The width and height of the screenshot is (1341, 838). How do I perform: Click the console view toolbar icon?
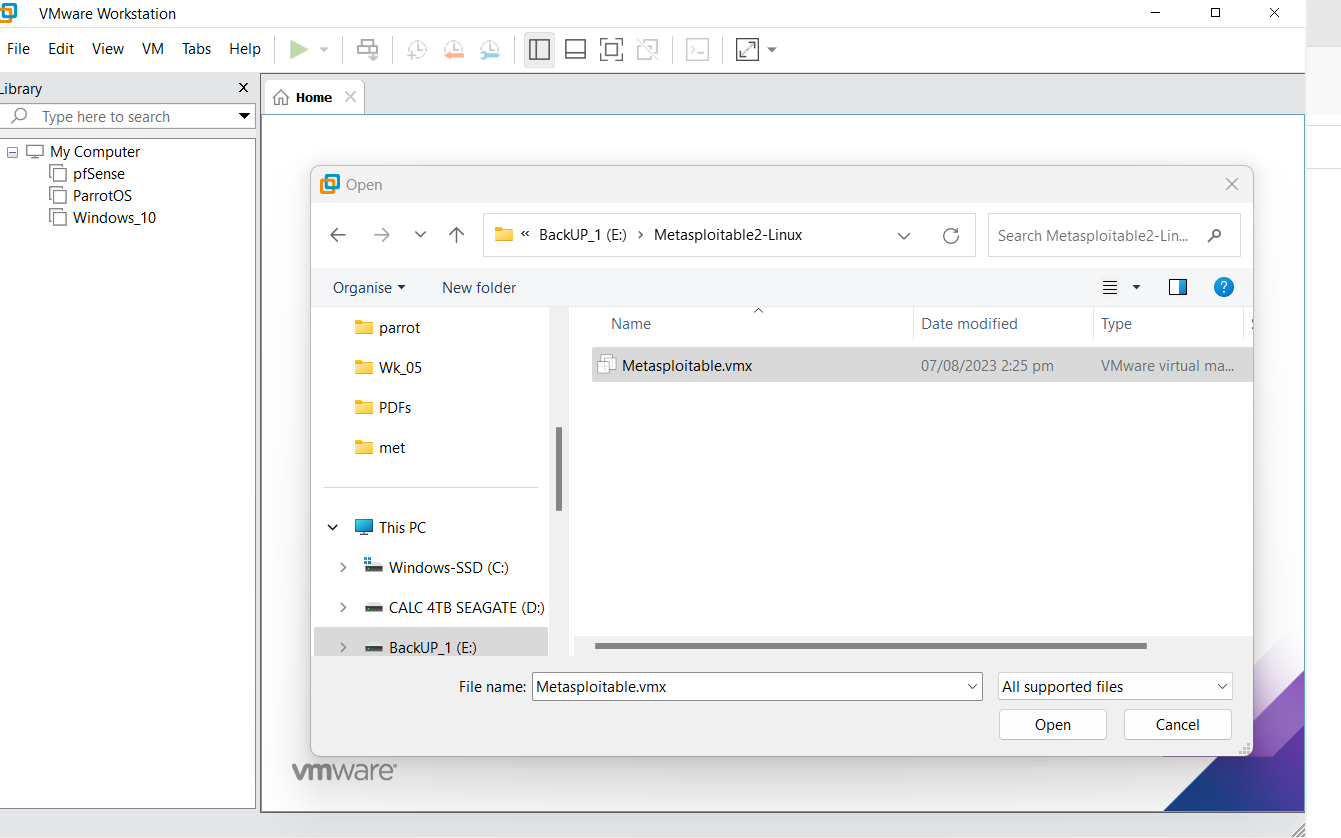coord(698,49)
